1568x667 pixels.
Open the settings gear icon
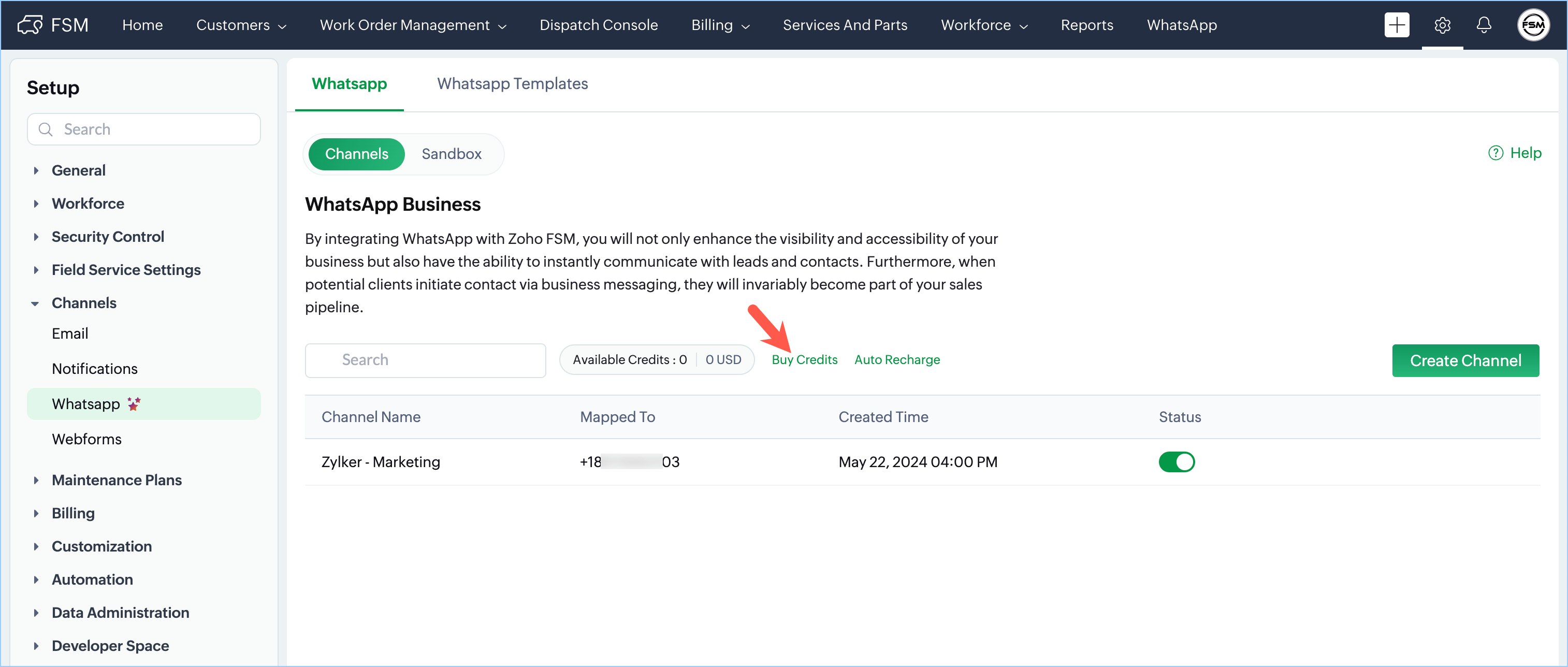coord(1442,25)
